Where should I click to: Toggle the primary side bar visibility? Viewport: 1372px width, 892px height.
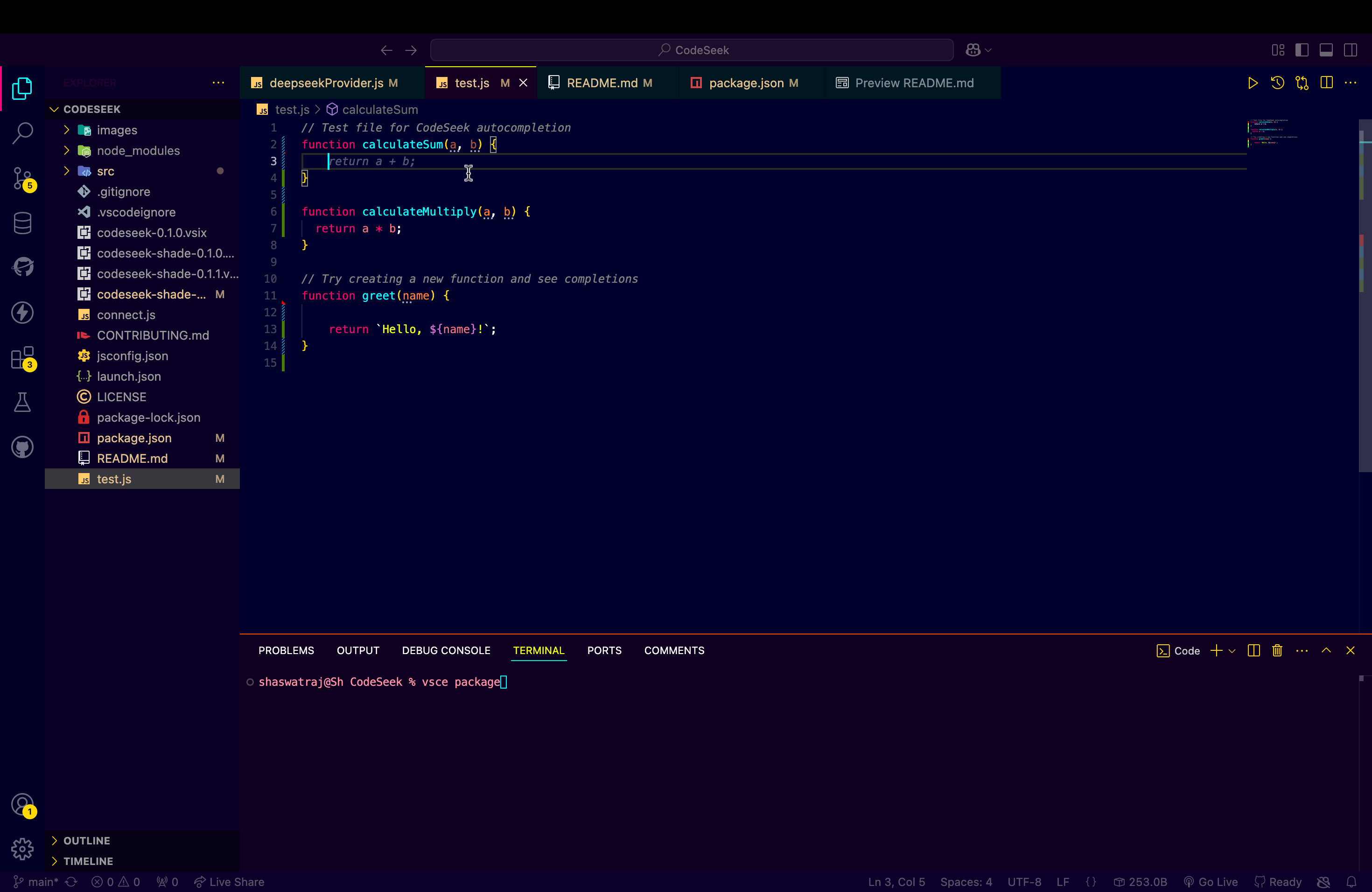[x=1302, y=50]
